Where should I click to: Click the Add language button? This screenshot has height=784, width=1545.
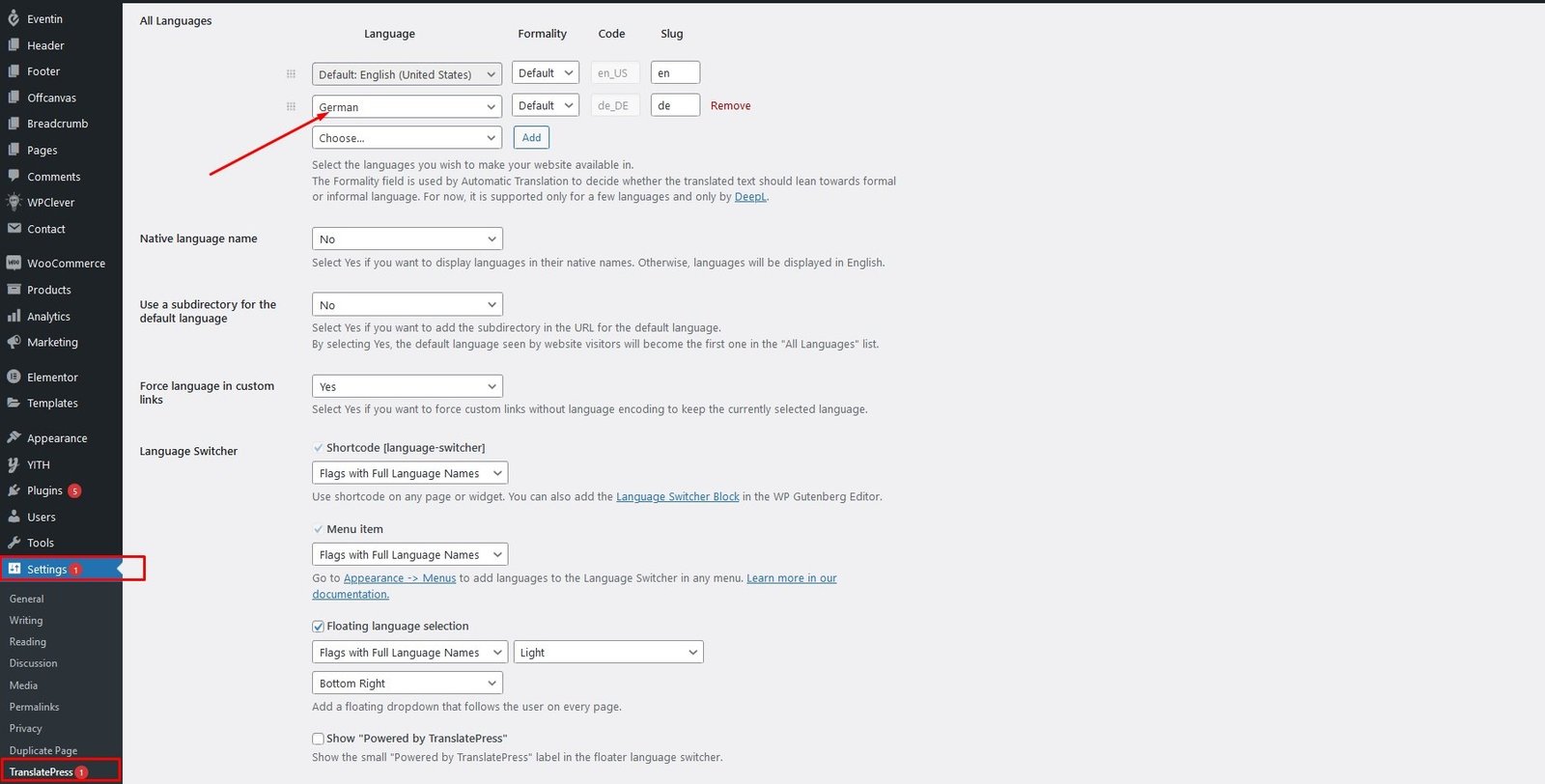[x=531, y=137]
